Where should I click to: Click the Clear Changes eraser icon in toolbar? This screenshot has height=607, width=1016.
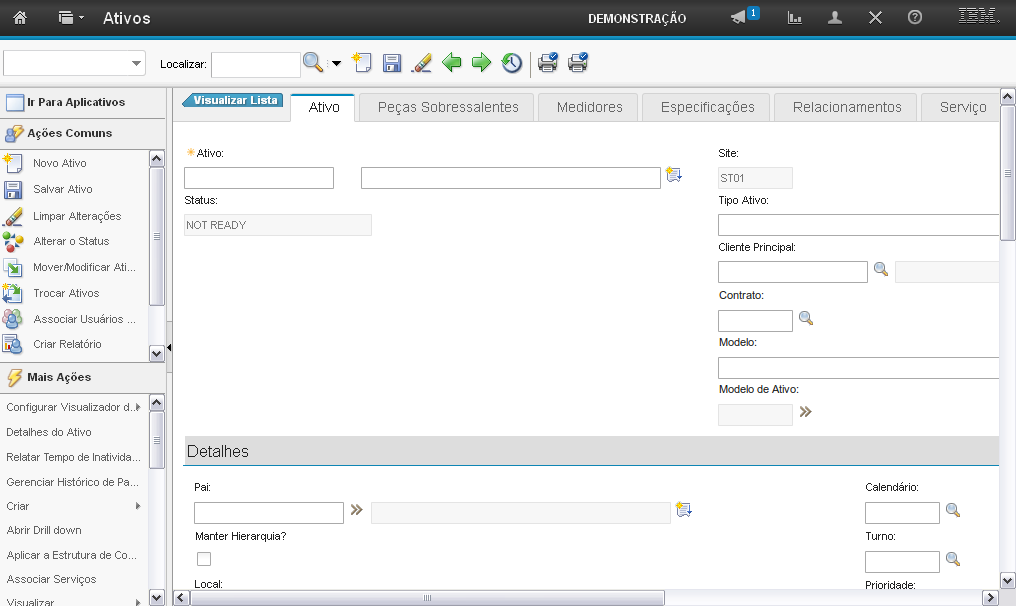[x=422, y=64]
